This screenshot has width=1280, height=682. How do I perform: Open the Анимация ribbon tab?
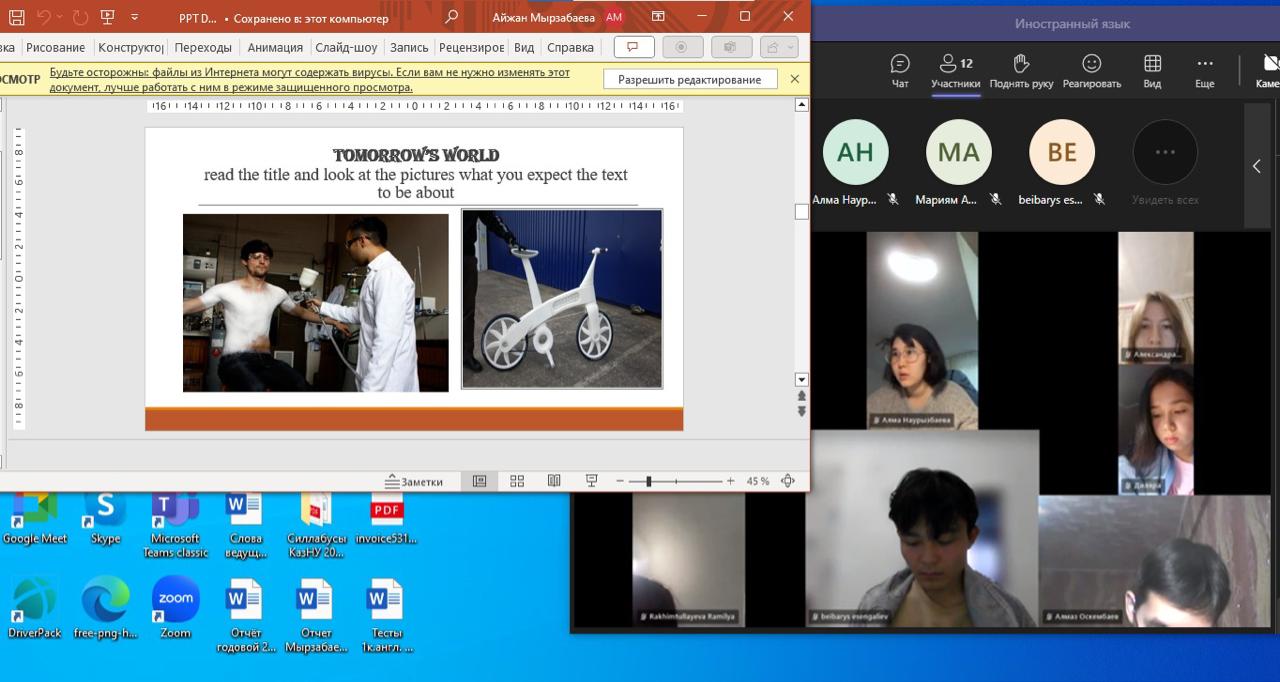pyautogui.click(x=275, y=47)
